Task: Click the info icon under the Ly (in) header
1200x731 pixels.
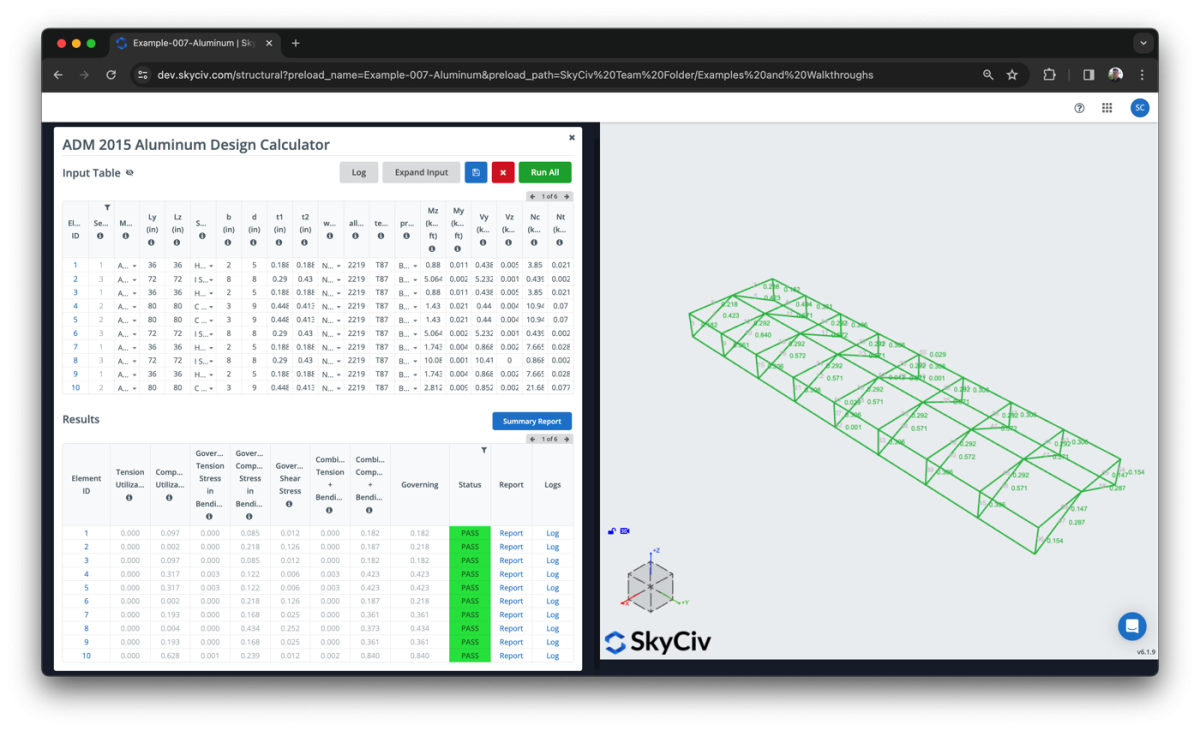Action: click(152, 242)
